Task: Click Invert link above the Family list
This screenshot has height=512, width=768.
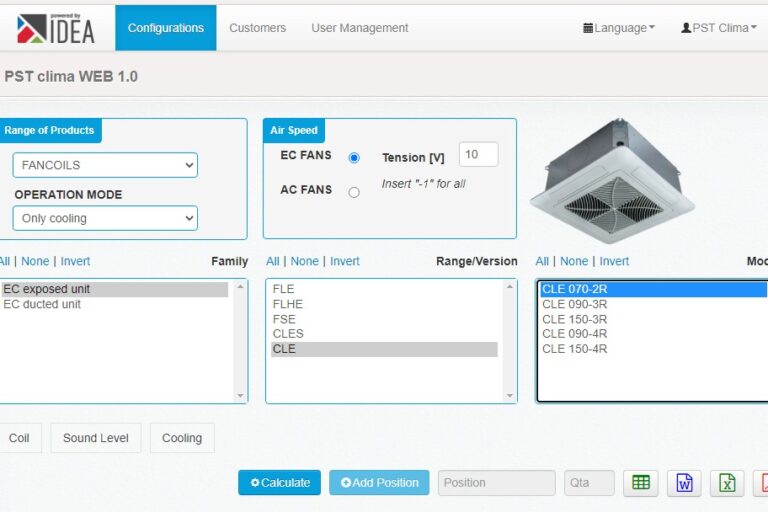Action: tap(75, 261)
